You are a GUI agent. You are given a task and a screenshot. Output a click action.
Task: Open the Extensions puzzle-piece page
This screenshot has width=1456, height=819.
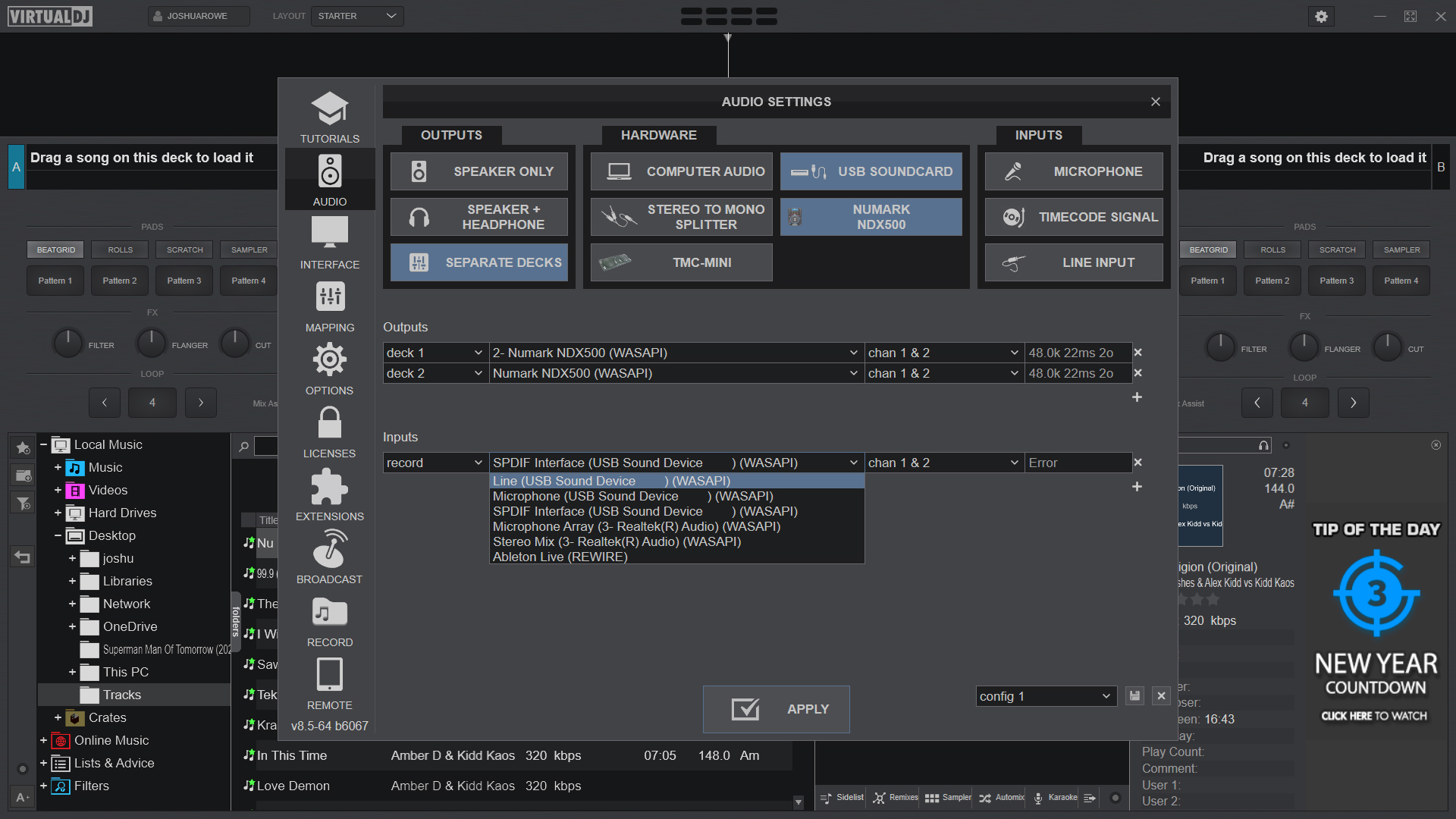point(329,494)
